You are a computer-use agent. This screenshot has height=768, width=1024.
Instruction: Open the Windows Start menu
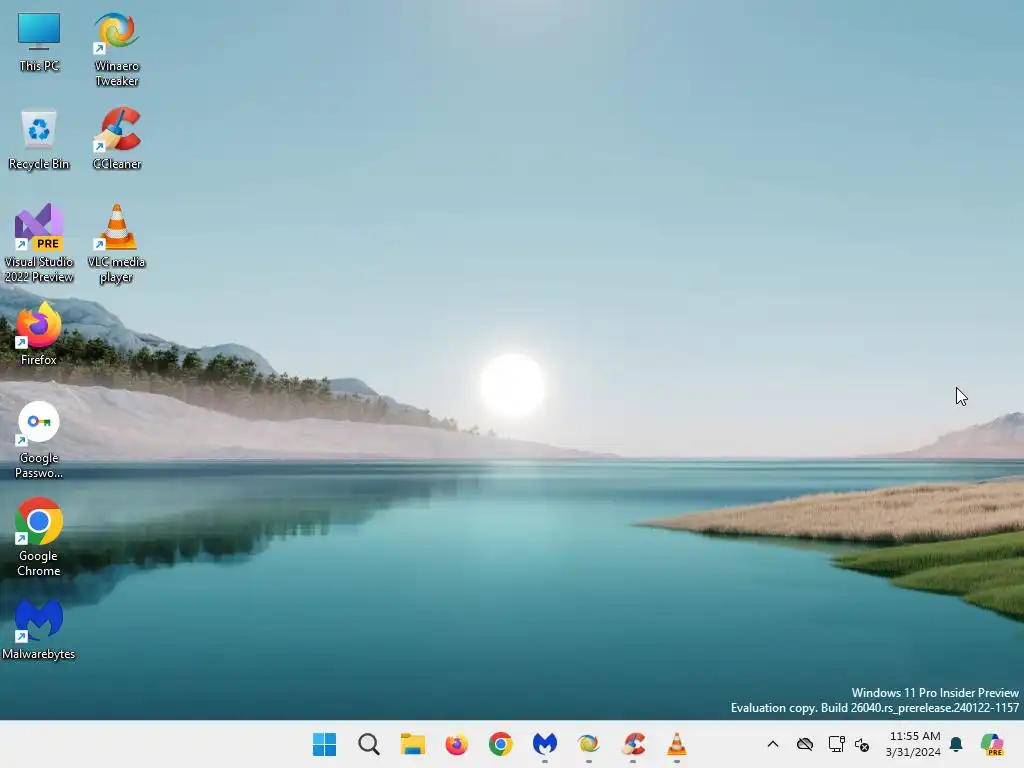[x=325, y=744]
